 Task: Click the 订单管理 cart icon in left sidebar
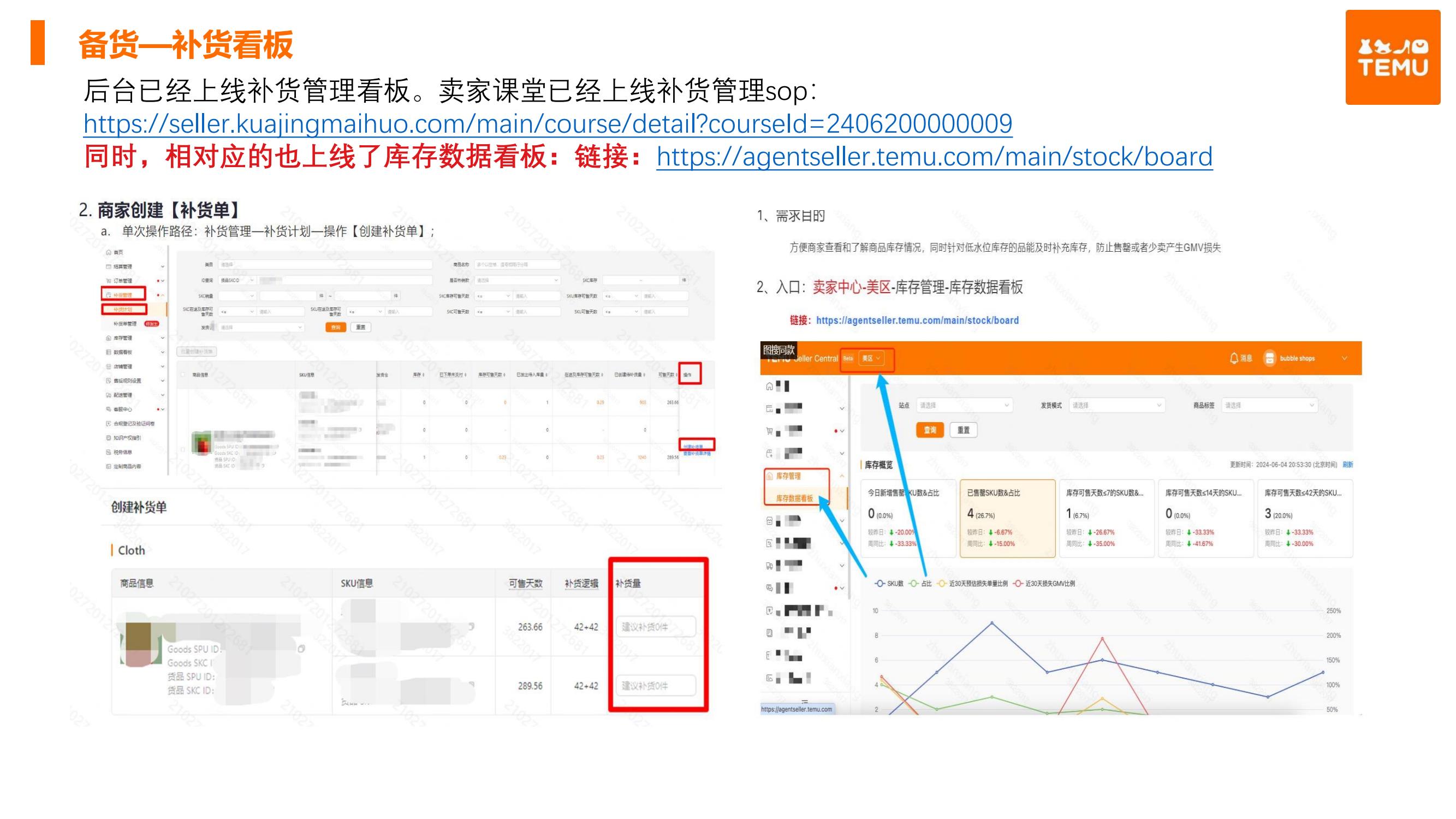(109, 281)
